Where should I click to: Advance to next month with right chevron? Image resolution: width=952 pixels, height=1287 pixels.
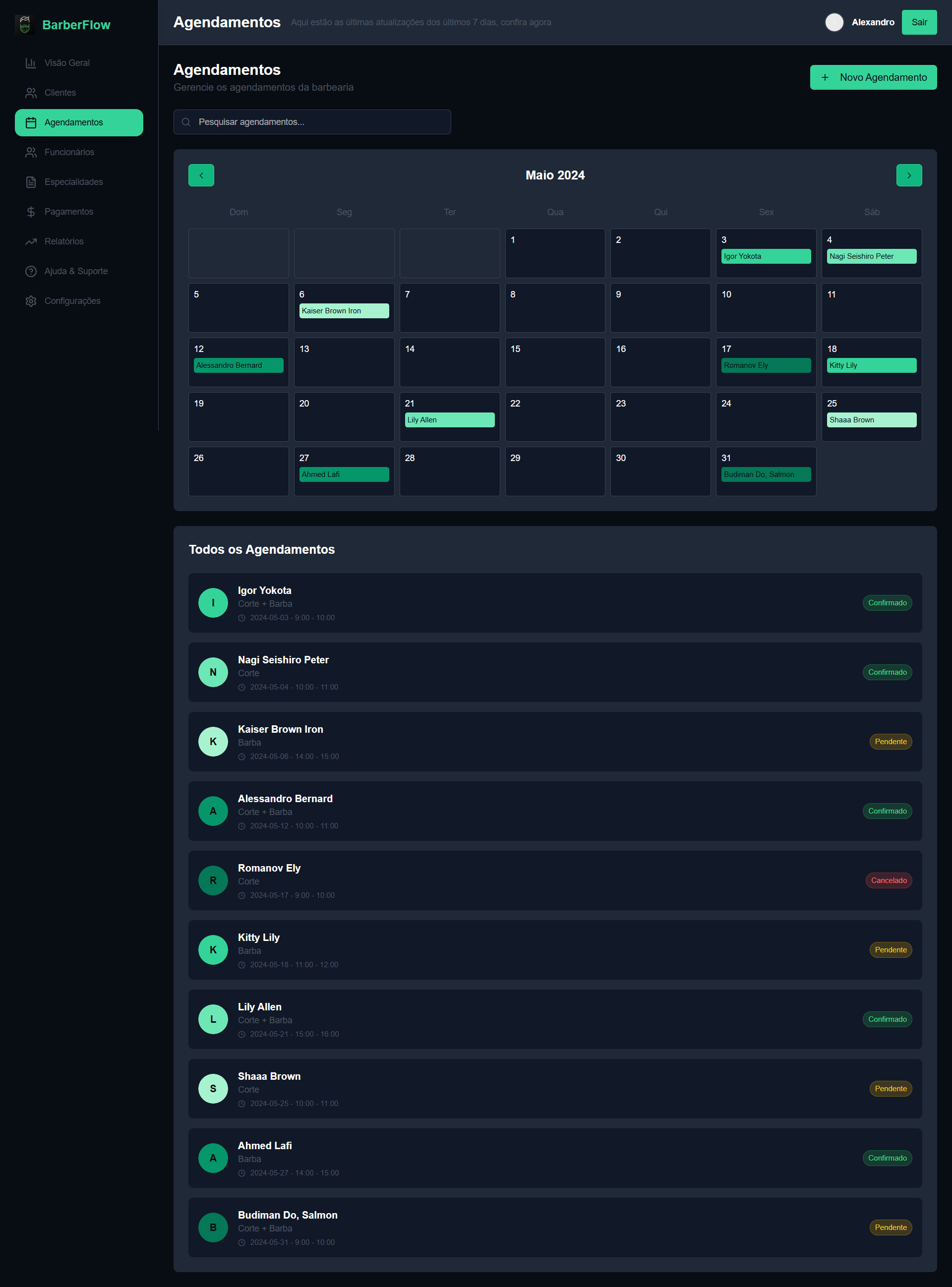point(908,175)
